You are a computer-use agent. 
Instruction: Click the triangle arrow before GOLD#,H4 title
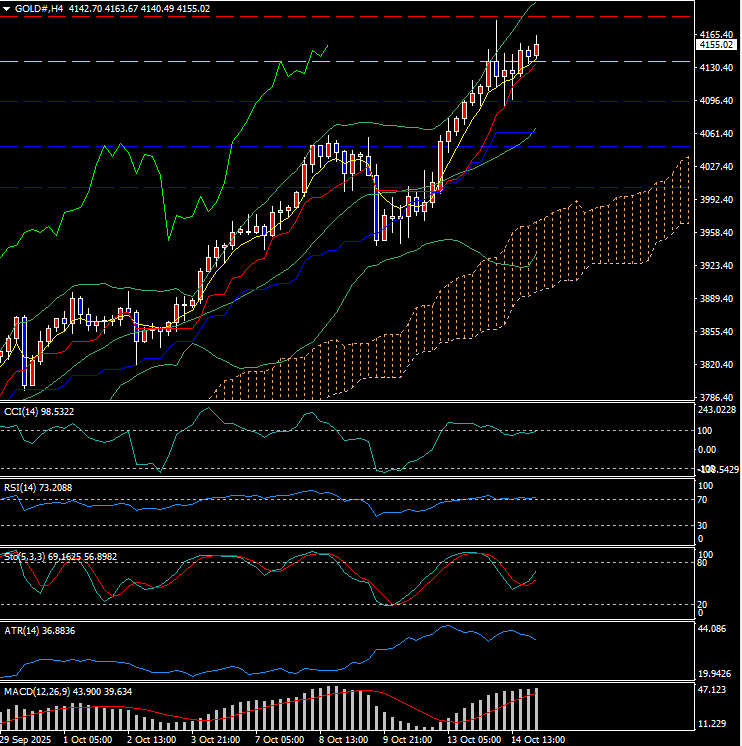point(6,8)
